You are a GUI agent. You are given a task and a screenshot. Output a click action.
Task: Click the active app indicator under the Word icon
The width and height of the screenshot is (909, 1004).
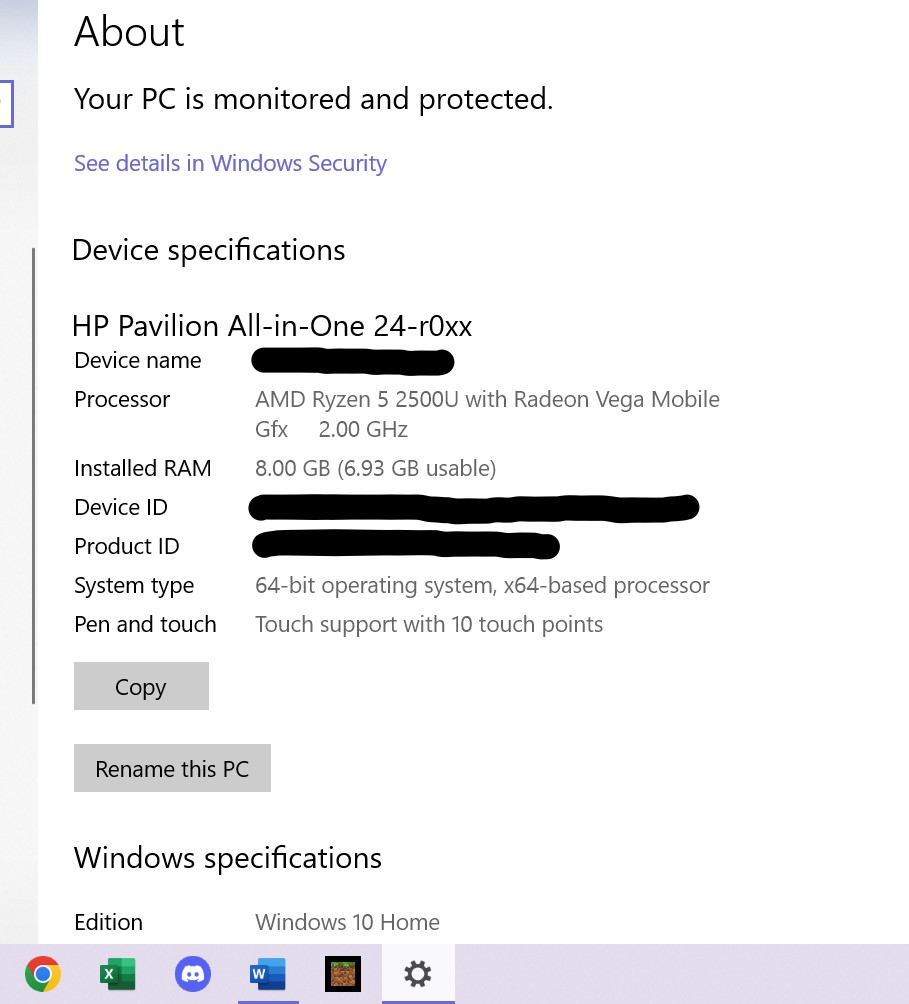coord(268,998)
